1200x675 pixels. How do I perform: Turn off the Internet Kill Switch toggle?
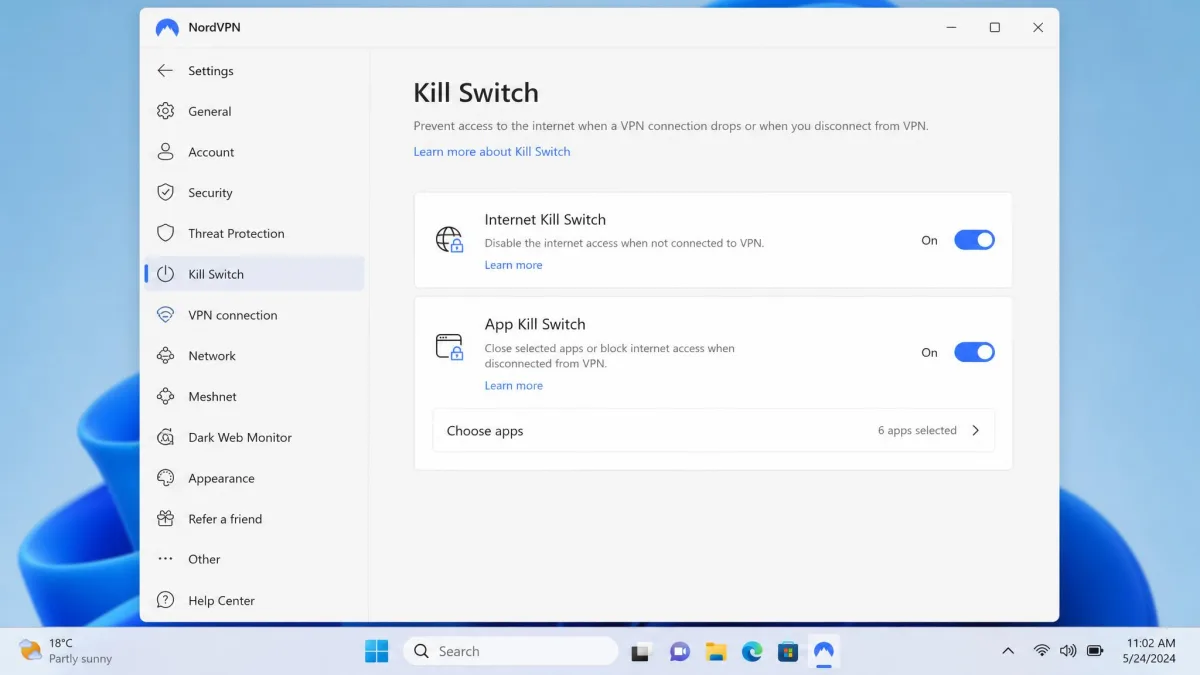974,240
